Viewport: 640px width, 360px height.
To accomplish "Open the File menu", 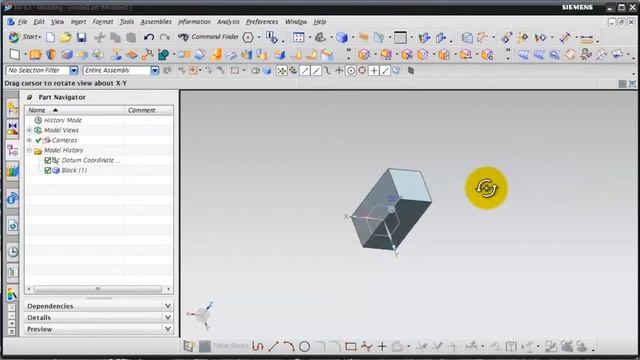I will coord(22,22).
